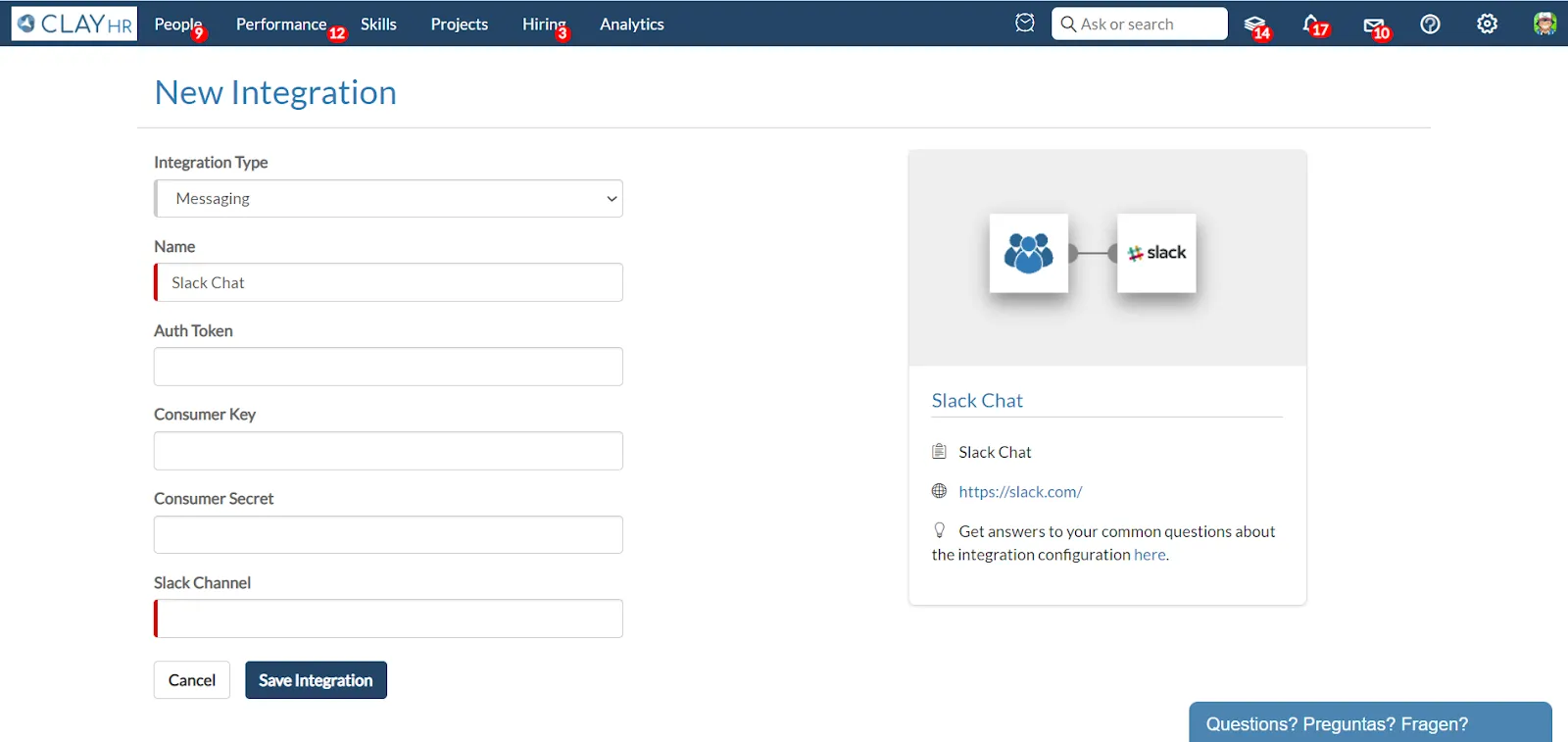Focus the Ask or search box
This screenshot has height=742, width=1568.
pos(1139,24)
